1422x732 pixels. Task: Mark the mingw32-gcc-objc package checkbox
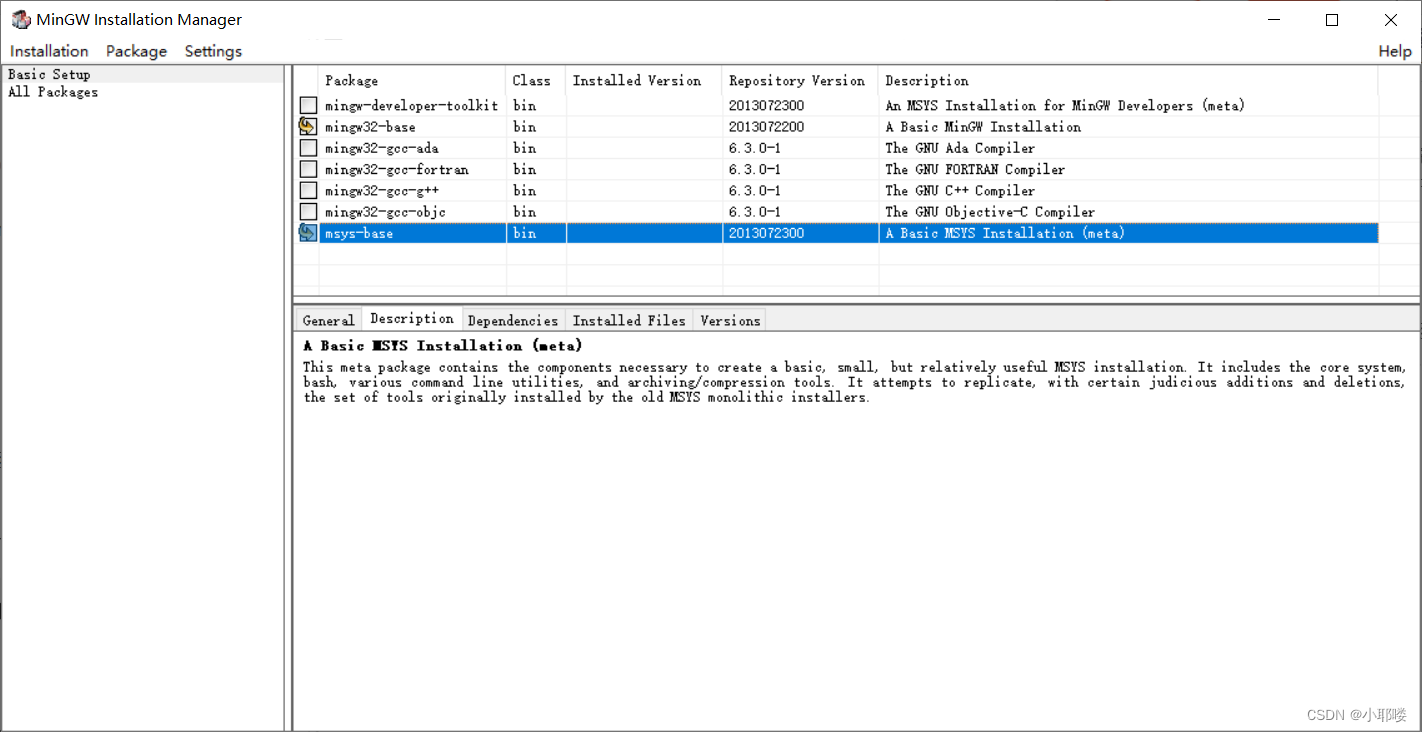(x=308, y=212)
